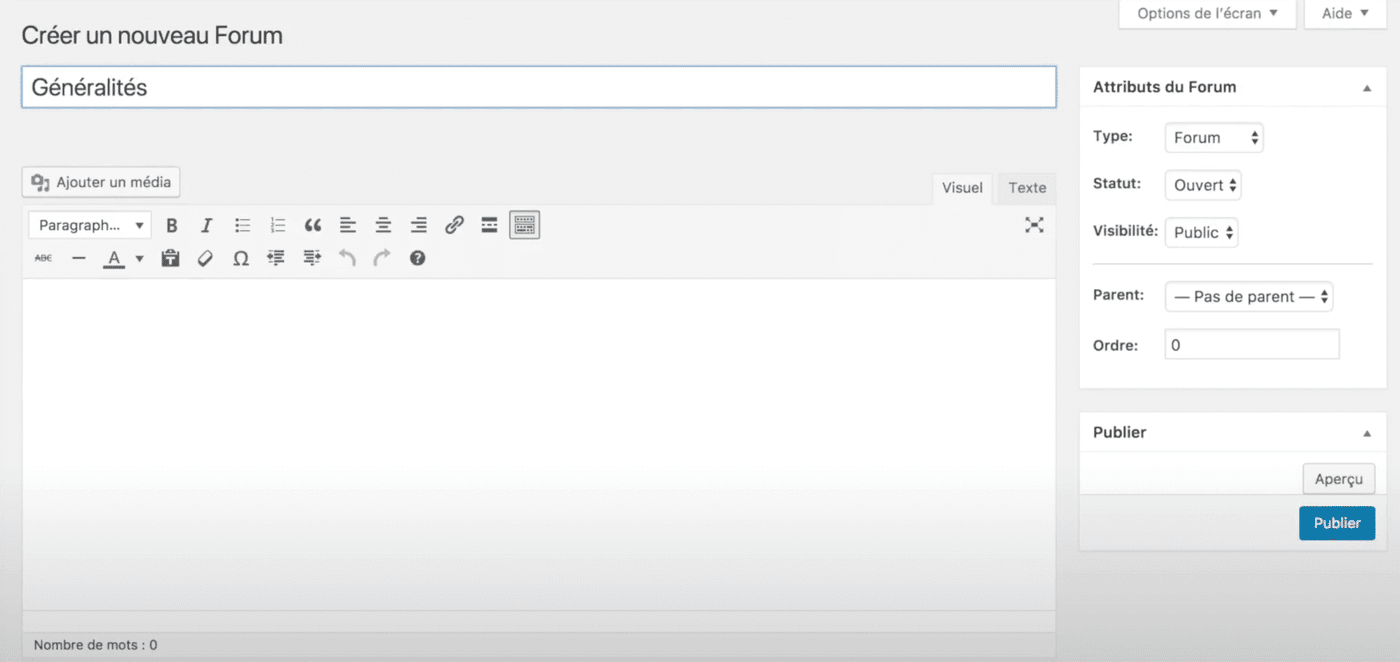Toggle the toolbar visibility button
1400x662 pixels.
(524, 225)
